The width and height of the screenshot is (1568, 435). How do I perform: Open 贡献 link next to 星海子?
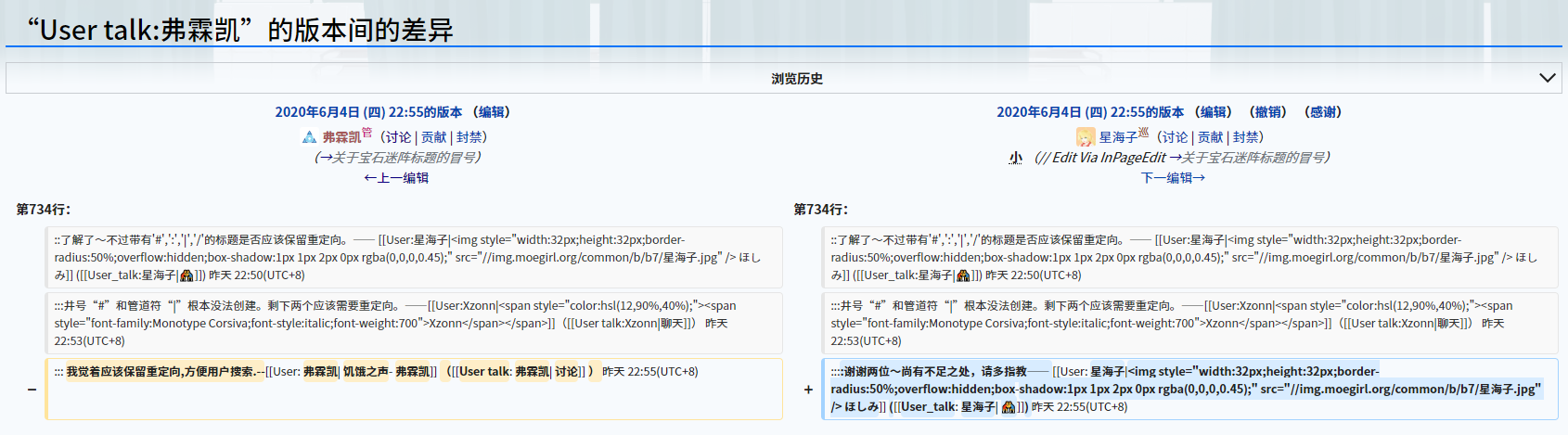click(x=1211, y=137)
